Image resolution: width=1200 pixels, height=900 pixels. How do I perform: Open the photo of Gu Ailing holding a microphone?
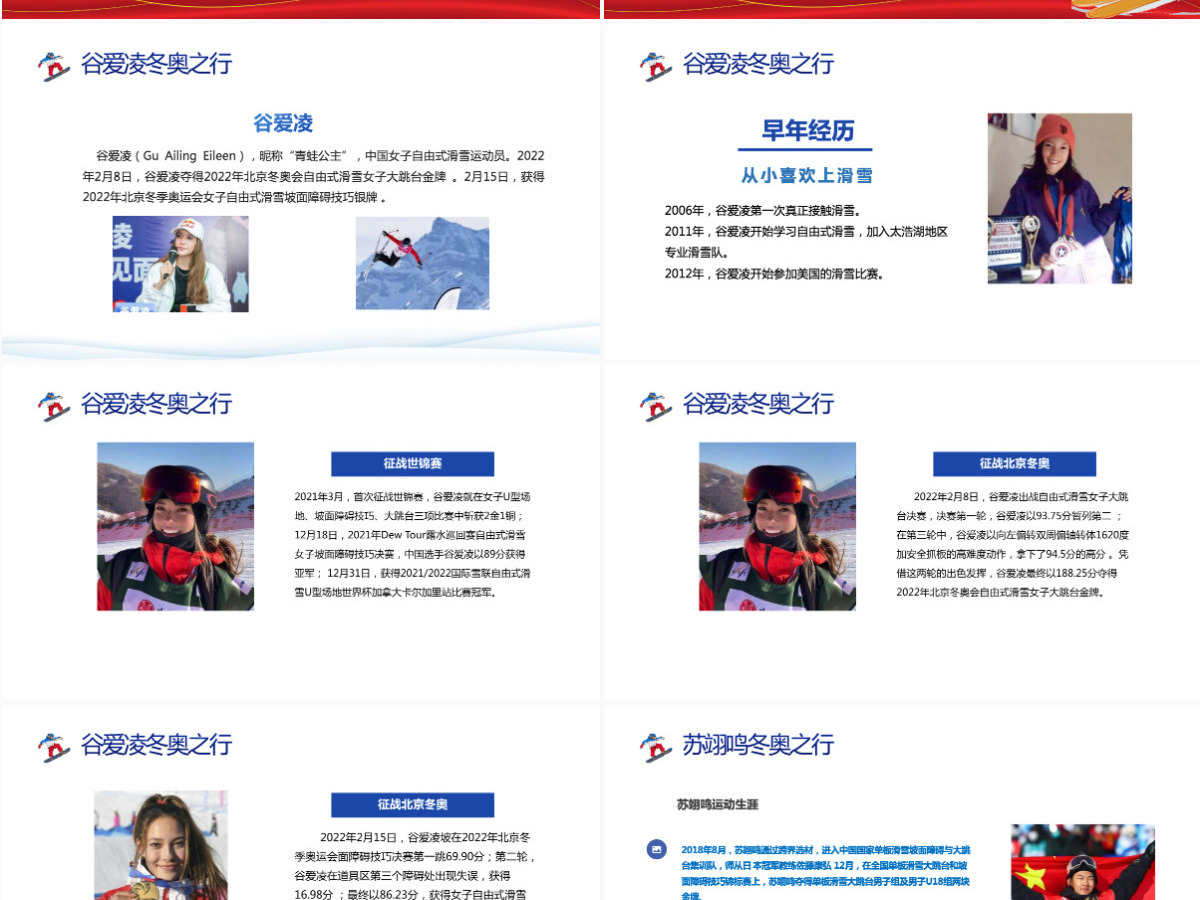tap(180, 264)
